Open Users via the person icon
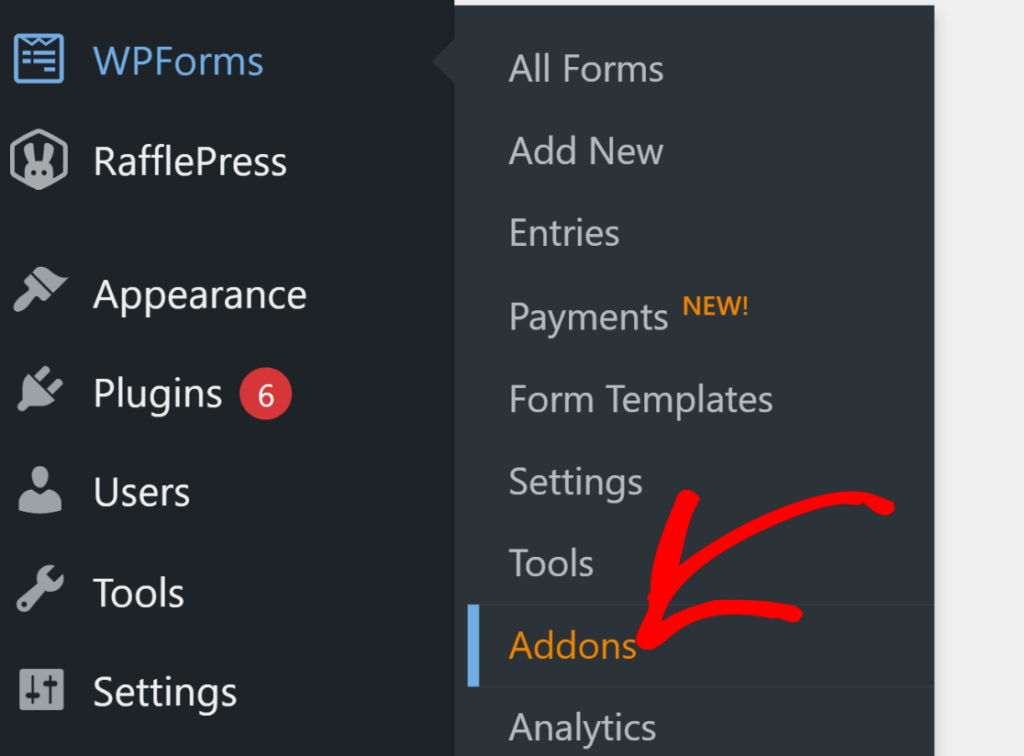 [38, 490]
